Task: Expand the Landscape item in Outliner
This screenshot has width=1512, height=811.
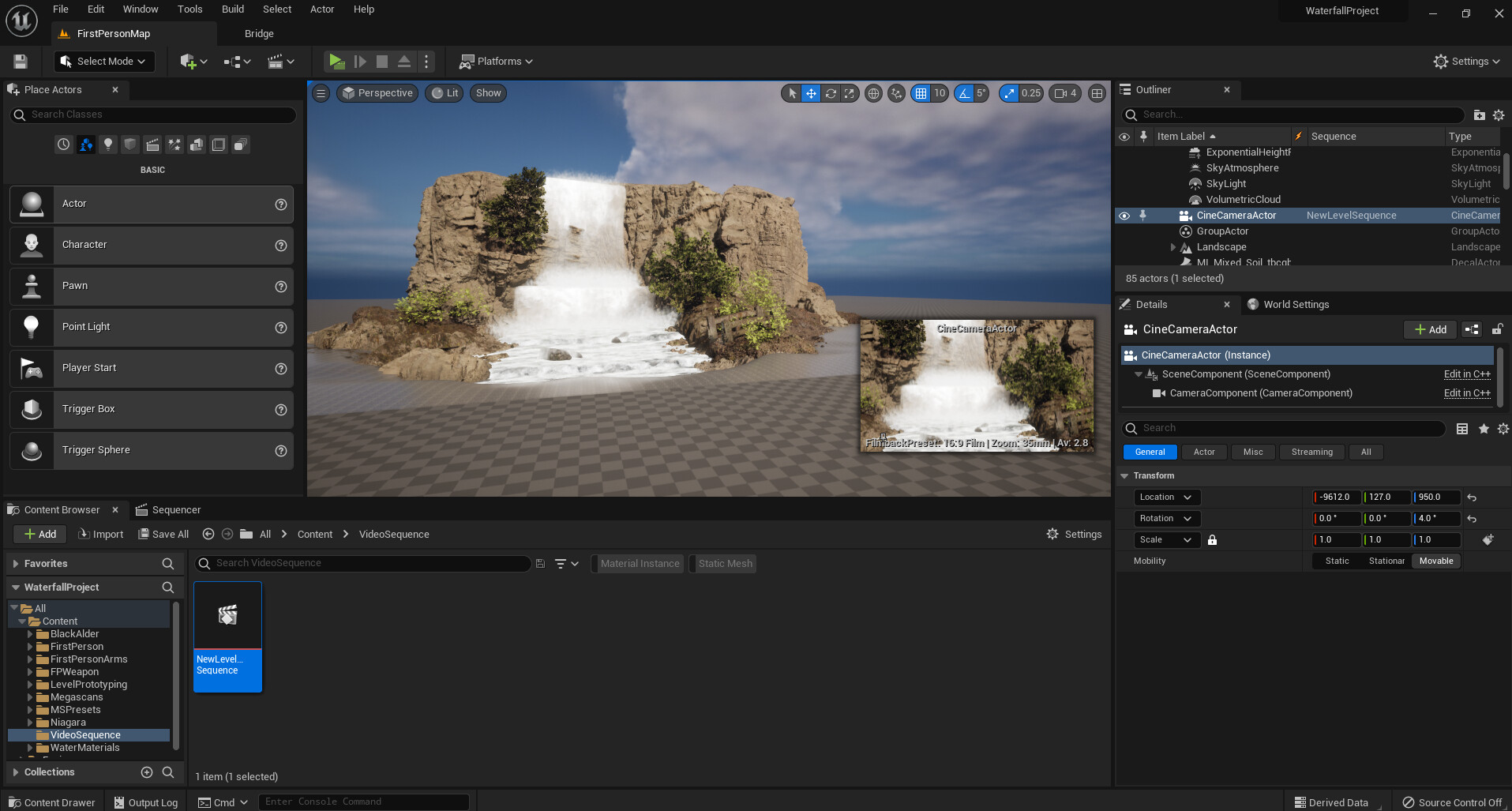Action: (1173, 247)
